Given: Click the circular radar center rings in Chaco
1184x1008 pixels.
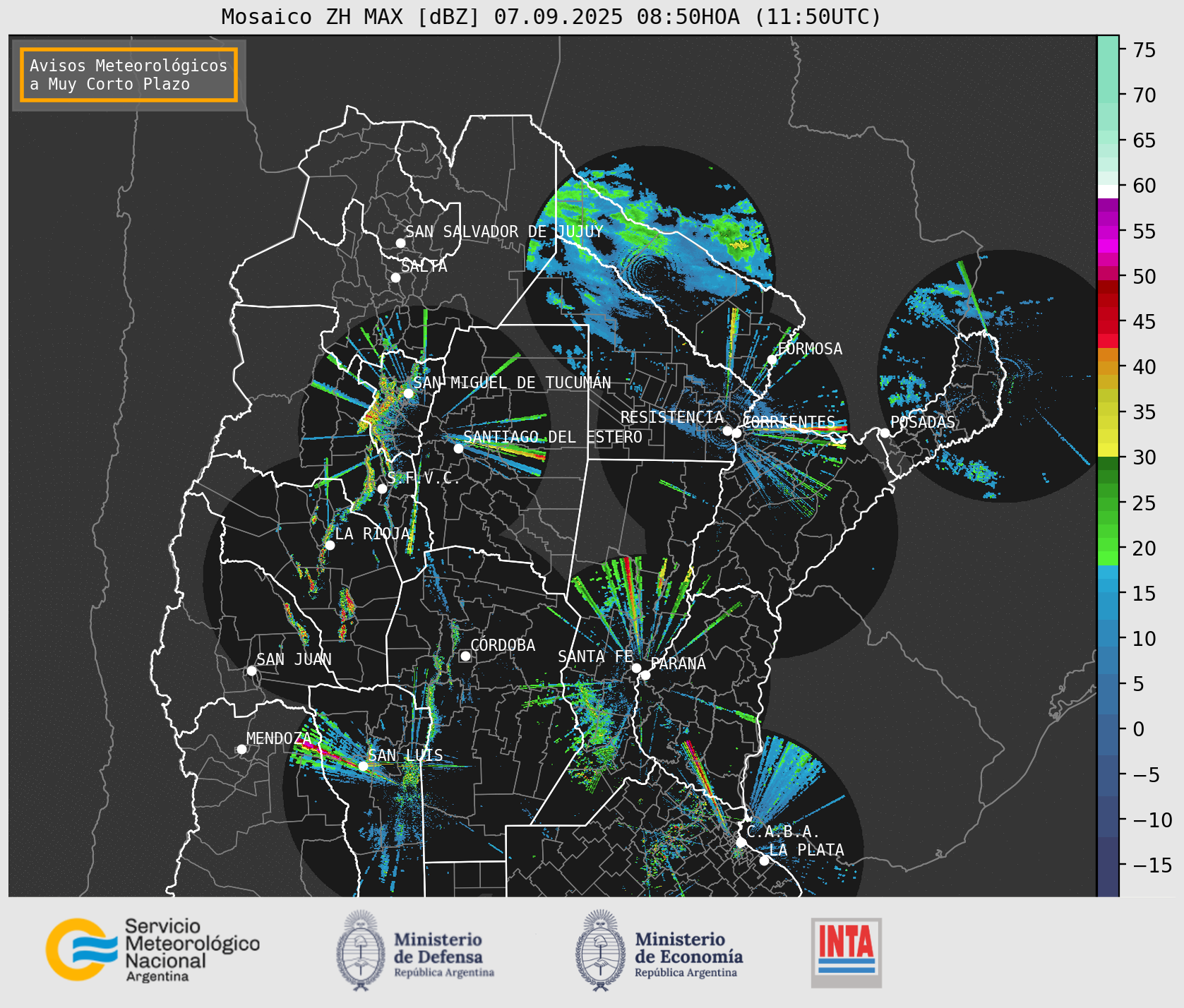Looking at the screenshot, I should [x=648, y=270].
